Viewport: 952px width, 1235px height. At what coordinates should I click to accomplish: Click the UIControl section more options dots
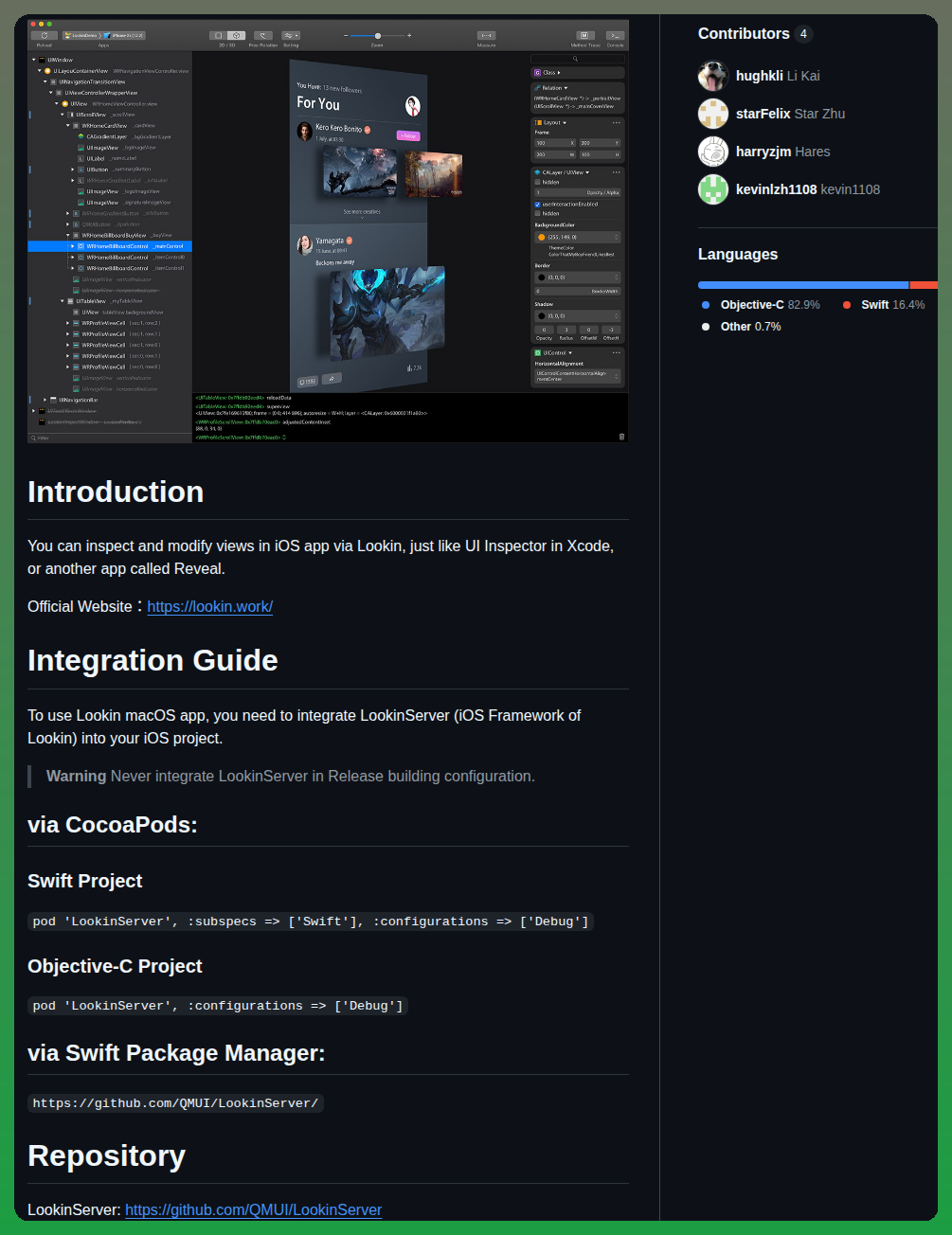tap(616, 352)
